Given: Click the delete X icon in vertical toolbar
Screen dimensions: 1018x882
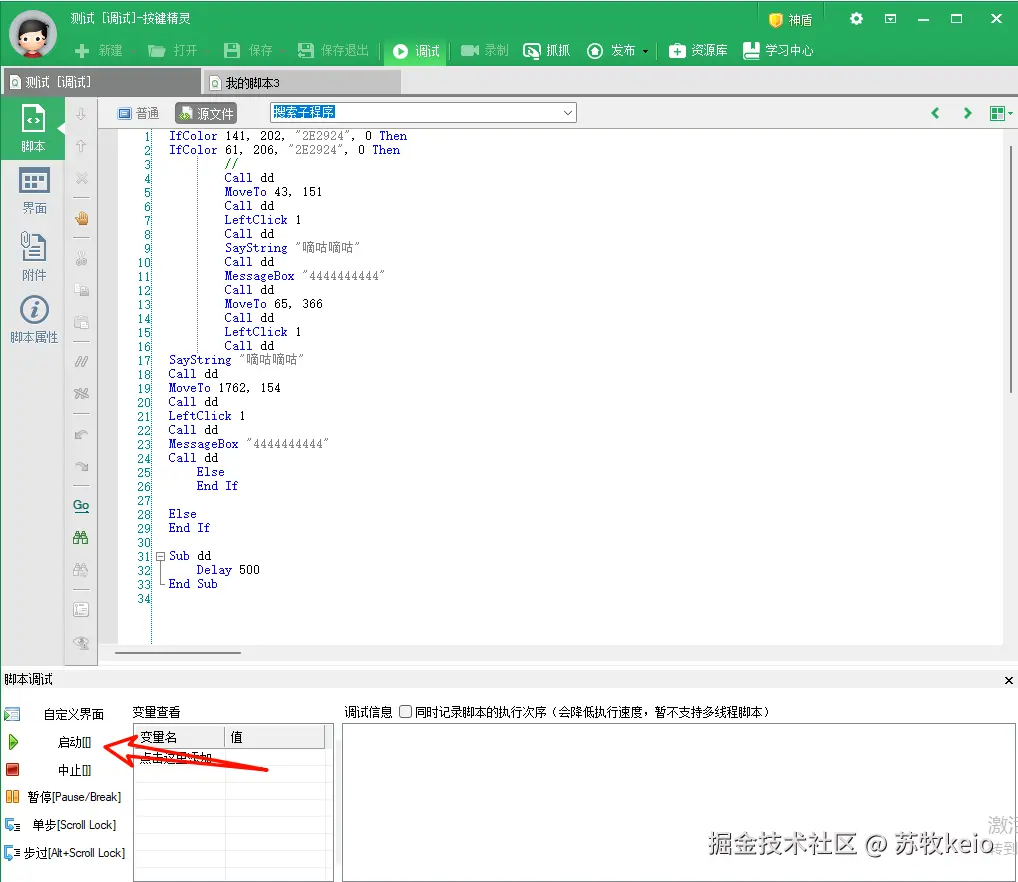Looking at the screenshot, I should [81, 178].
